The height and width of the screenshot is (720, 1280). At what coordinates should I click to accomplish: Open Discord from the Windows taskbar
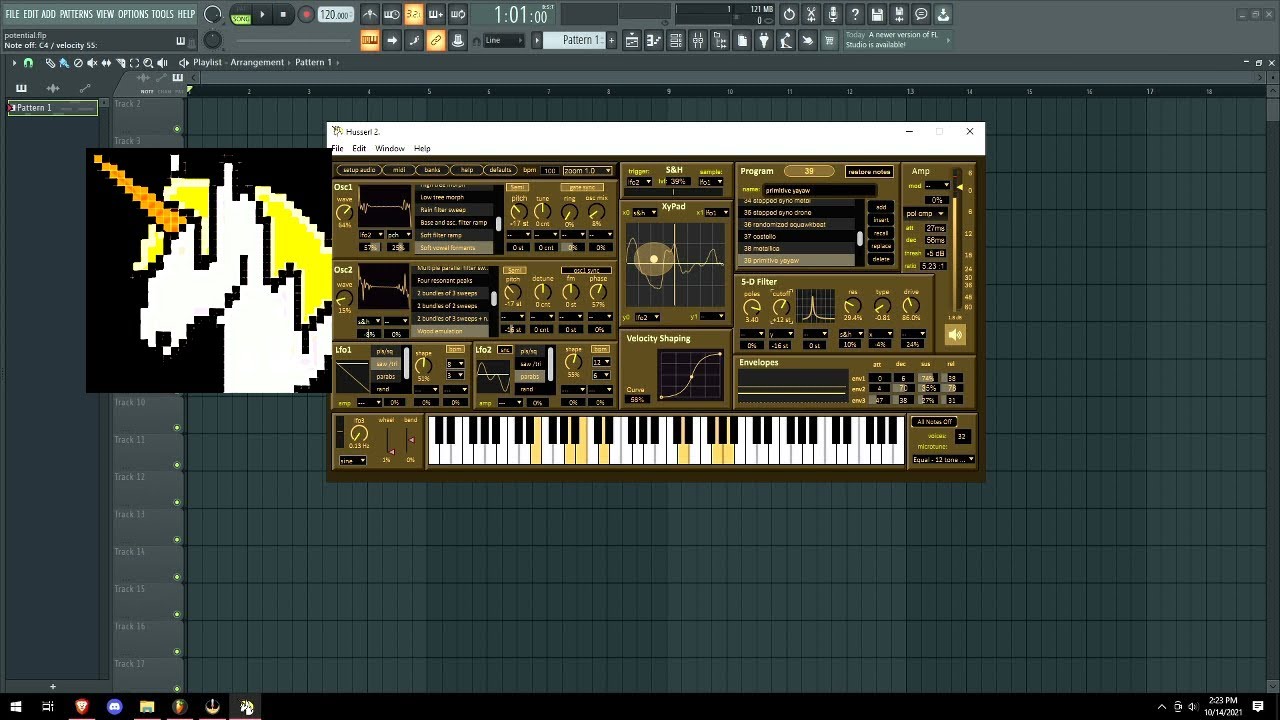[x=114, y=707]
